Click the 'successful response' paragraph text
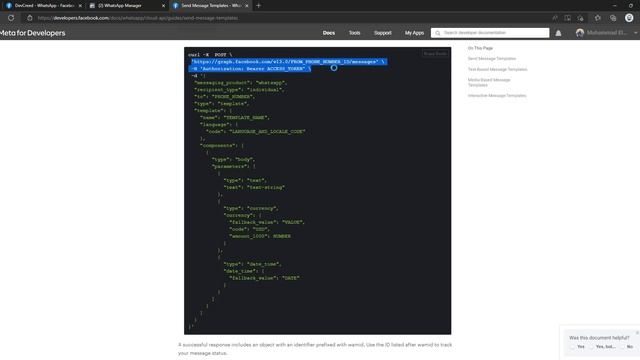Screen dimensions: 640x360 tap(315, 349)
